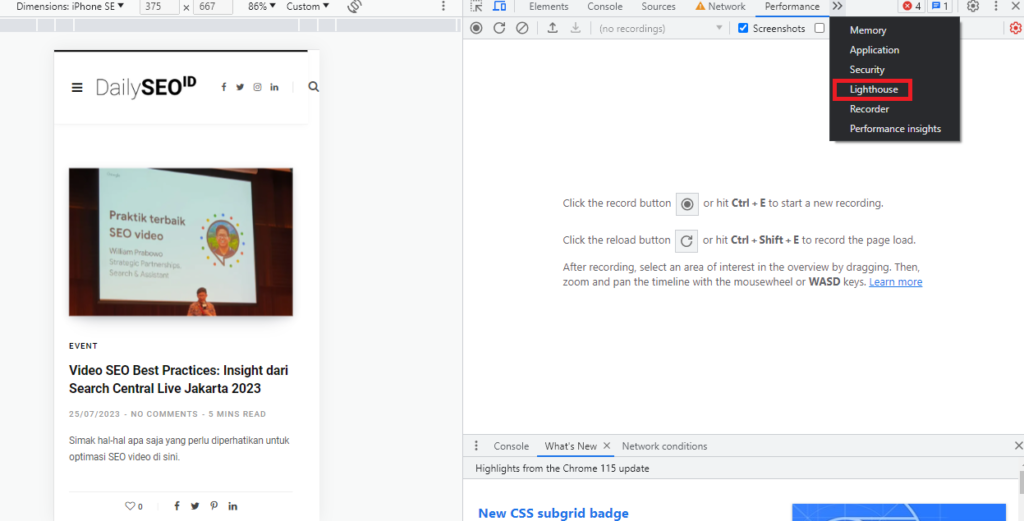Switch to the Network tab
Image resolution: width=1024 pixels, height=521 pixels.
pos(720,7)
